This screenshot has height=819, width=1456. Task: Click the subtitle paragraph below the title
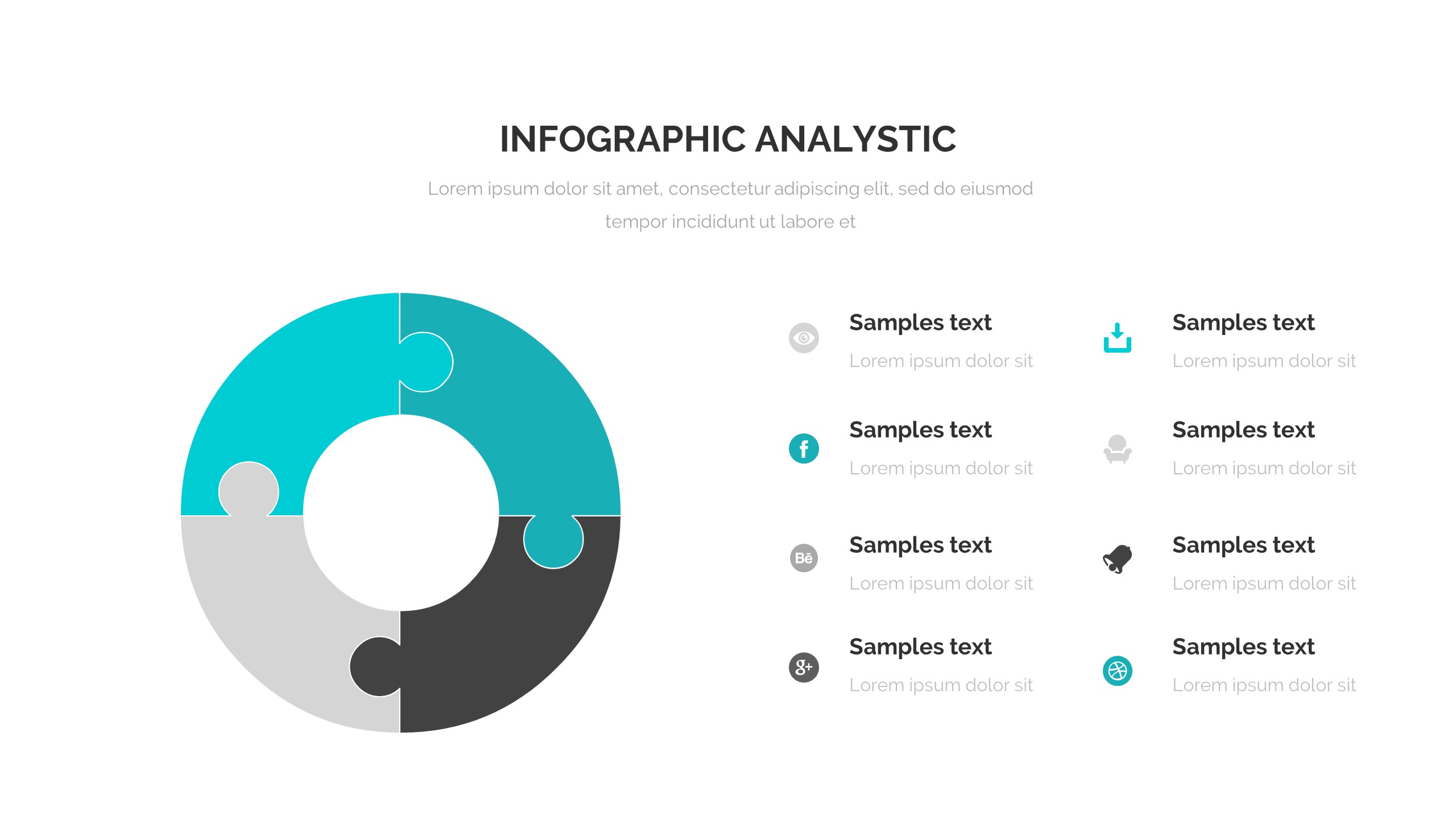pos(730,205)
